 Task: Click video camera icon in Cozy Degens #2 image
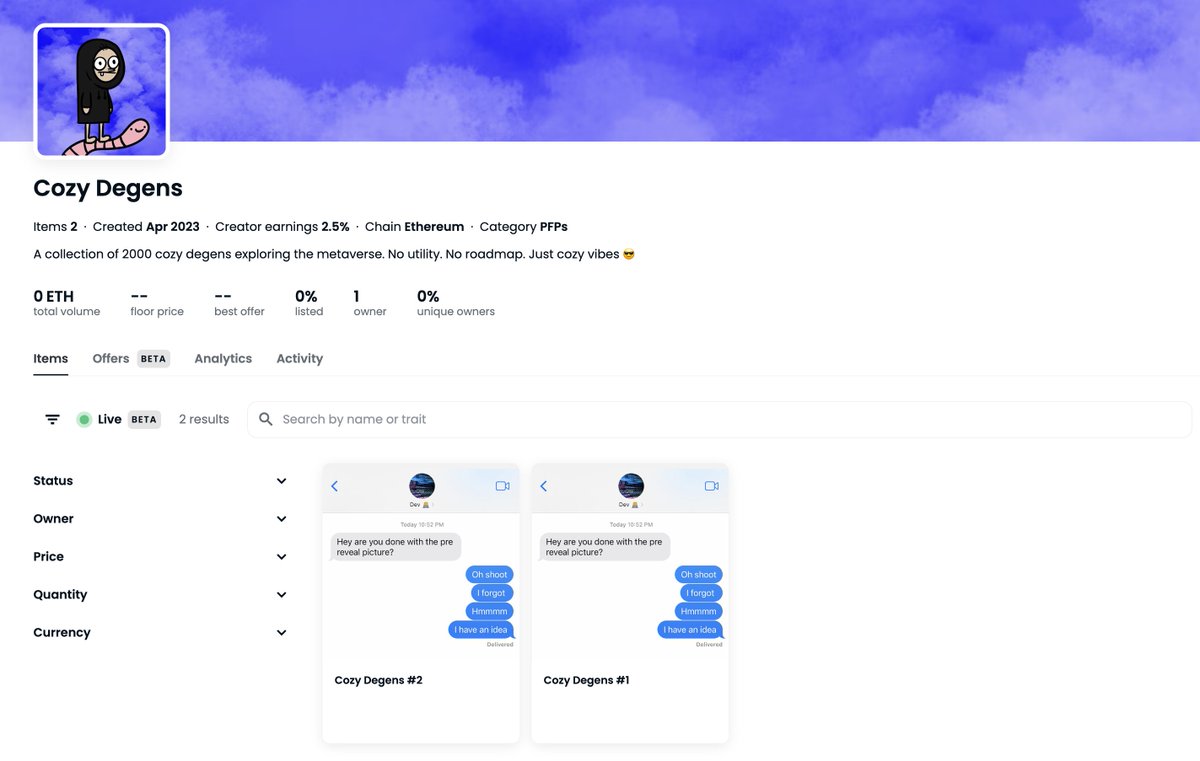[502, 486]
